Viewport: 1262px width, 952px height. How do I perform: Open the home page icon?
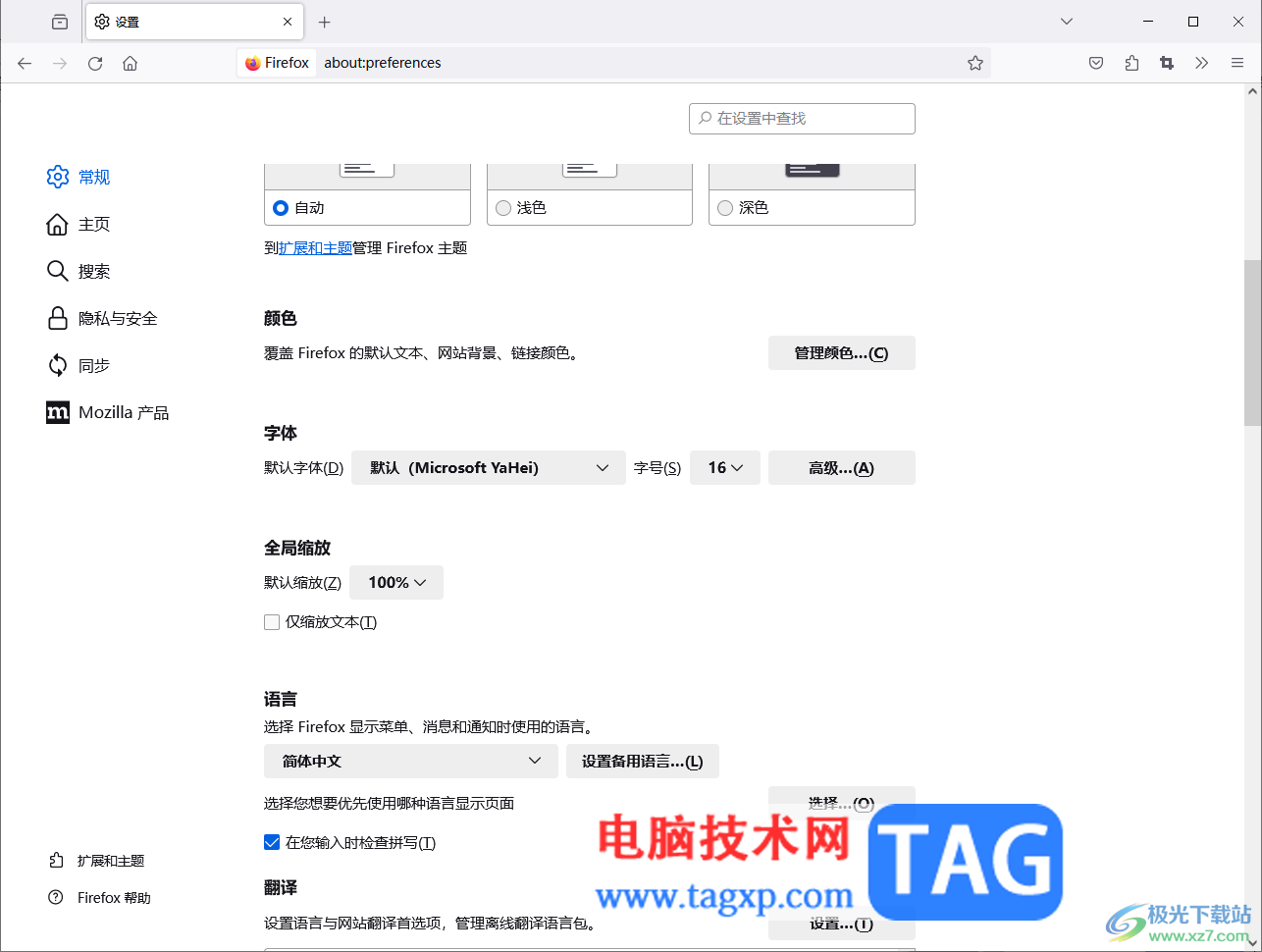(130, 63)
